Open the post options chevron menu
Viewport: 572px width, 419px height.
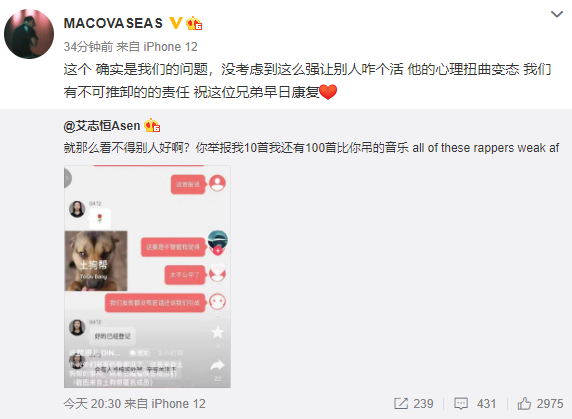[557, 14]
